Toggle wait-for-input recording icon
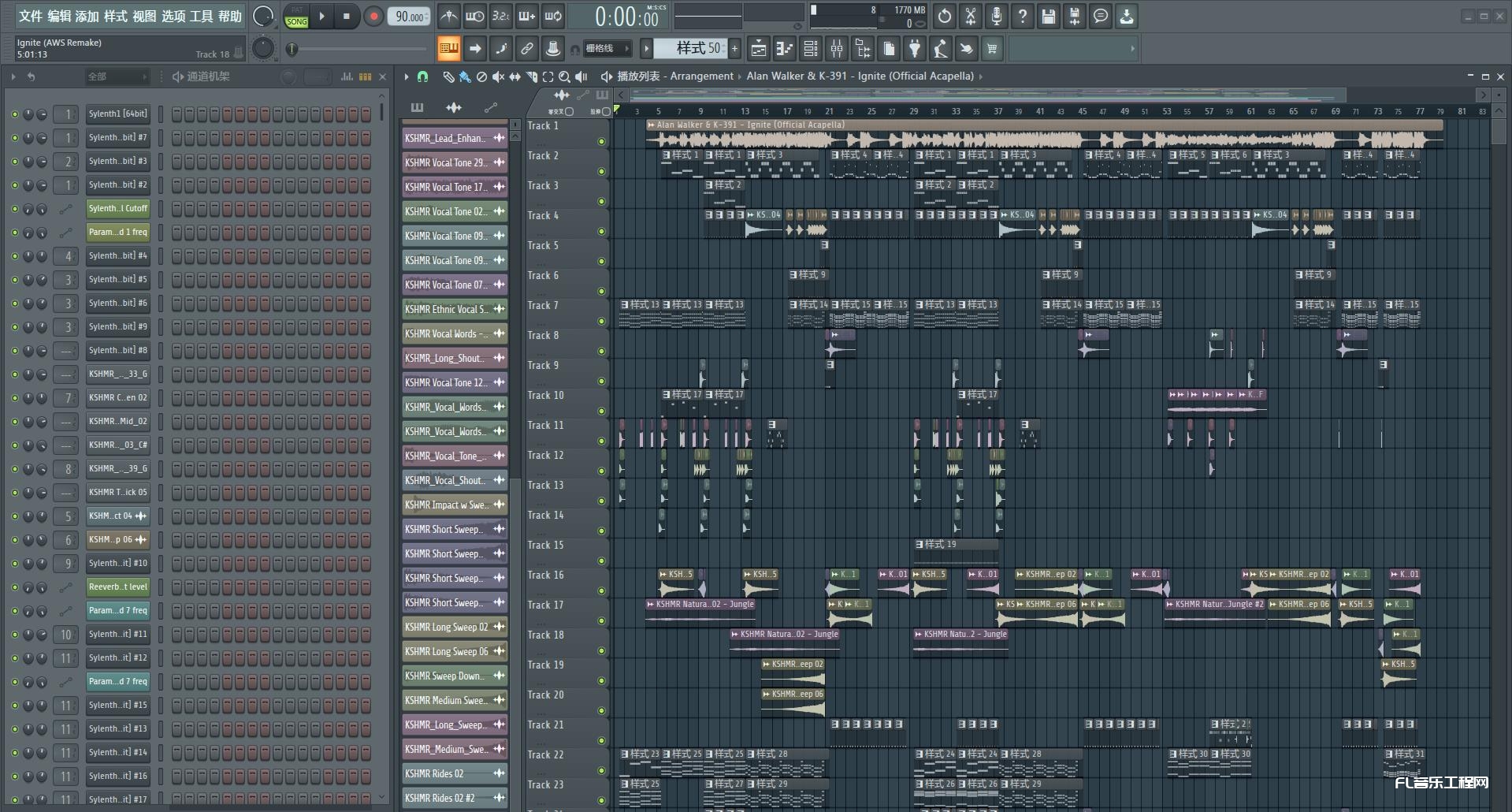 pyautogui.click(x=475, y=16)
